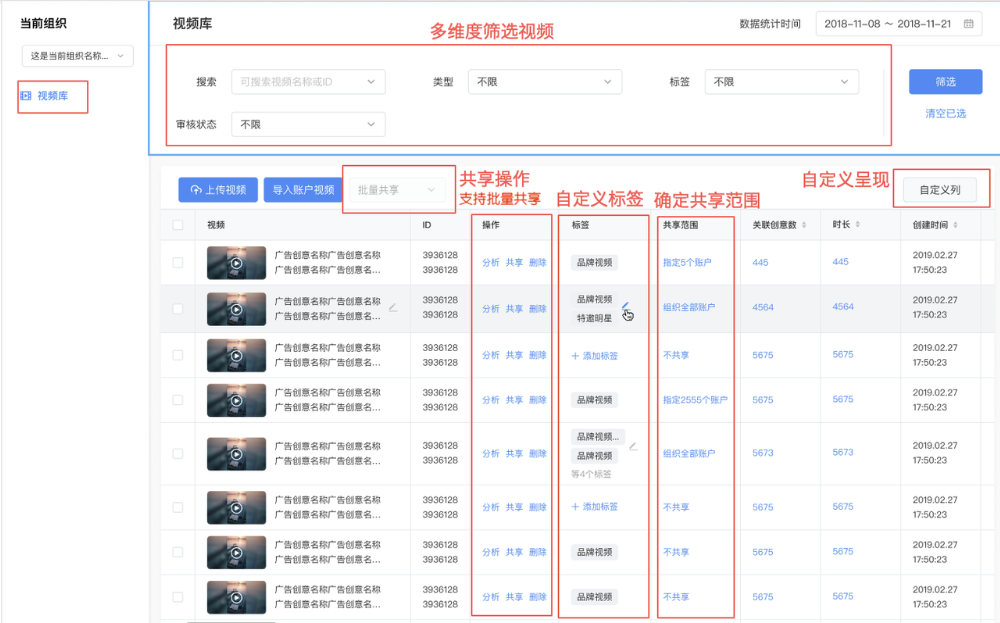Viewport: 1000px width, 623px height.
Task: Click the 上传视频 button
Action: [218, 190]
